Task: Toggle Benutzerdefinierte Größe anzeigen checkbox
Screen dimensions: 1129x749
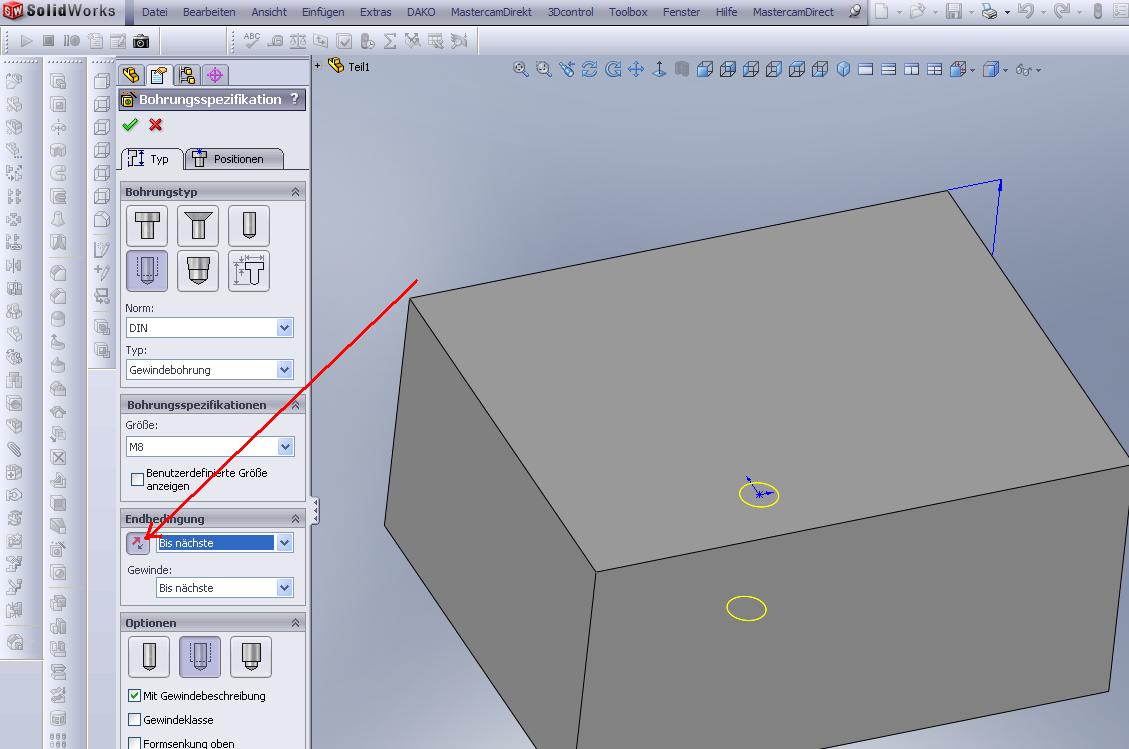Action: tap(138, 479)
